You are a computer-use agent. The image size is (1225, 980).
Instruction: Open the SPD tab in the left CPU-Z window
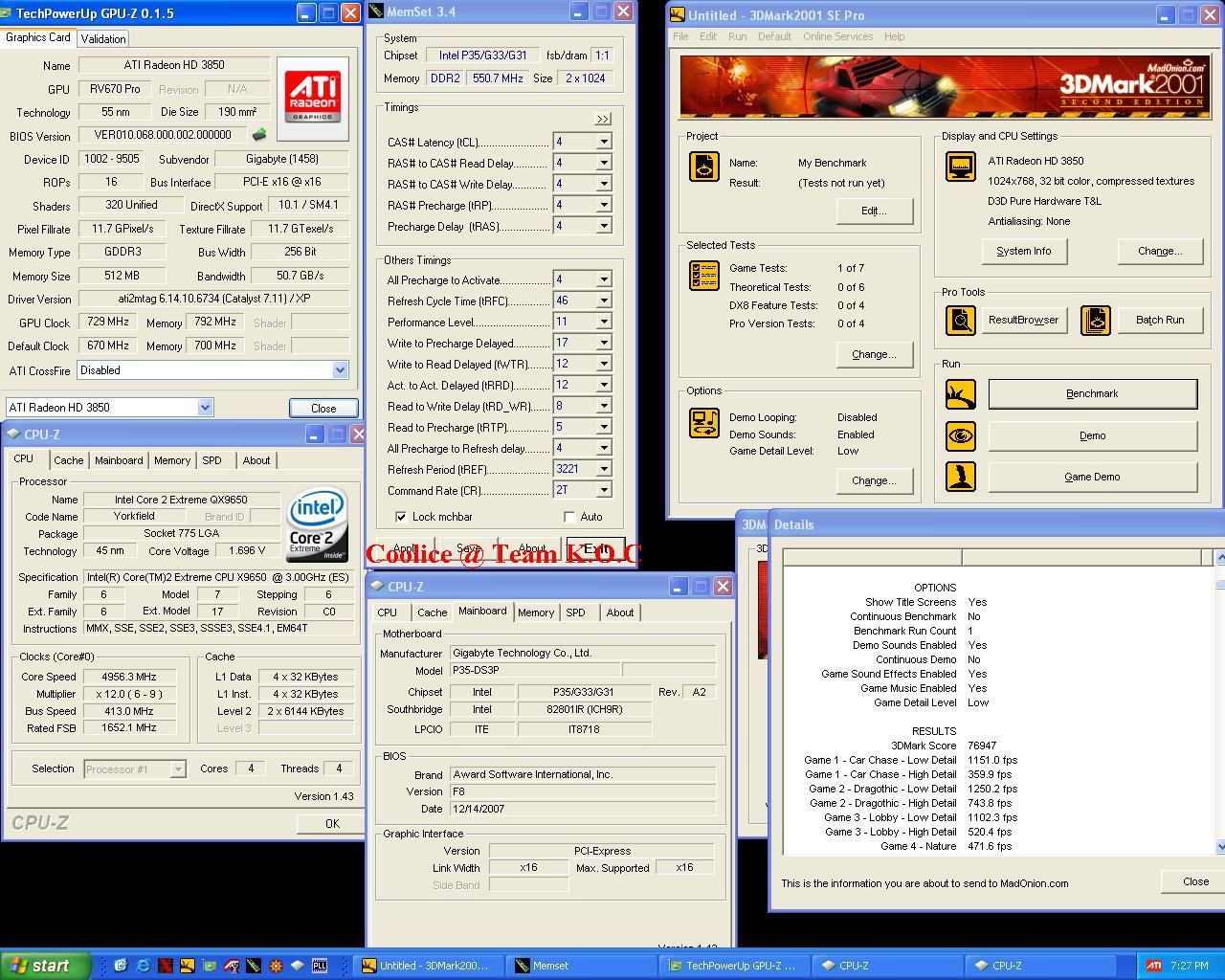click(212, 460)
